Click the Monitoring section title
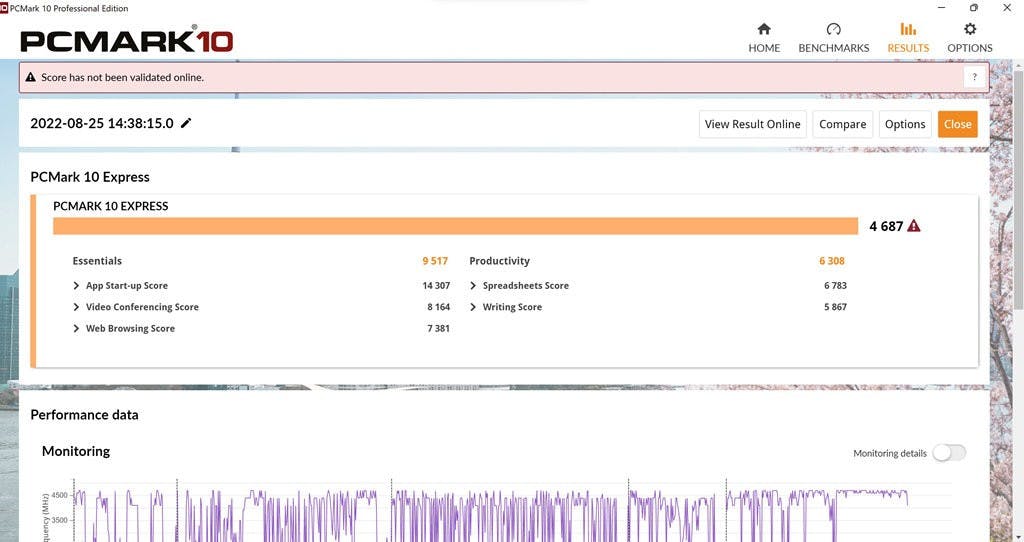This screenshot has height=542, width=1024. [76, 451]
